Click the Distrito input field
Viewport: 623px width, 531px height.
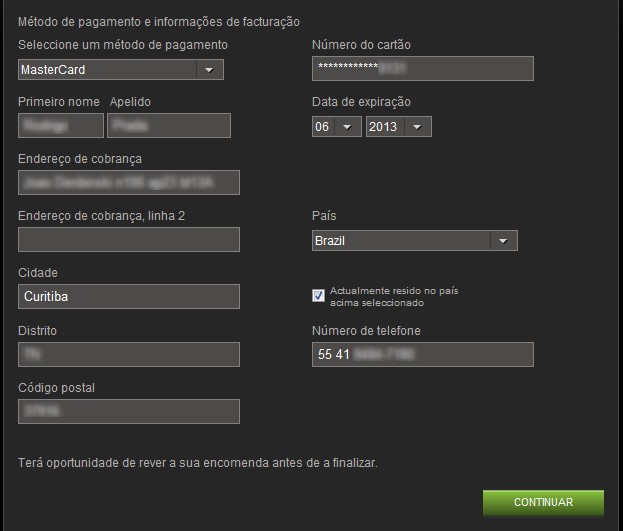(x=129, y=354)
